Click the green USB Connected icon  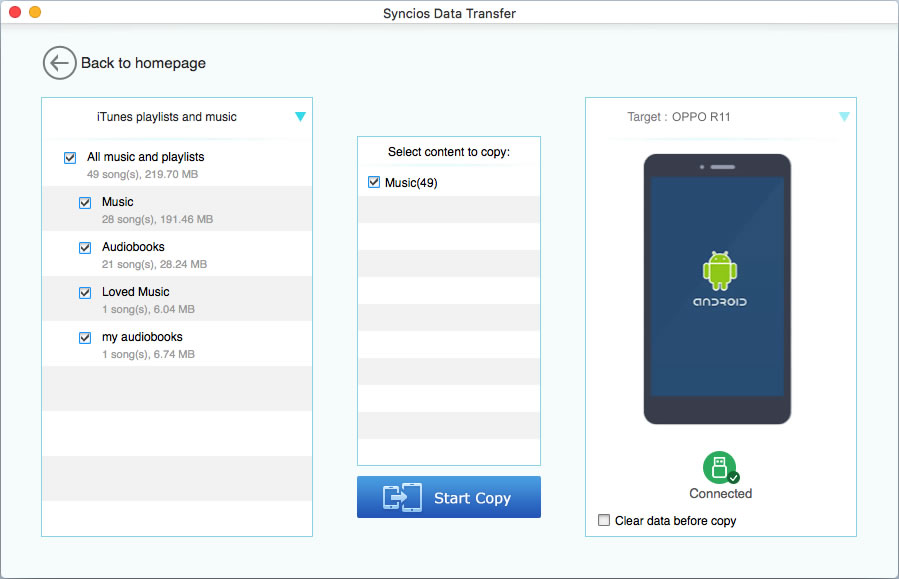720,468
